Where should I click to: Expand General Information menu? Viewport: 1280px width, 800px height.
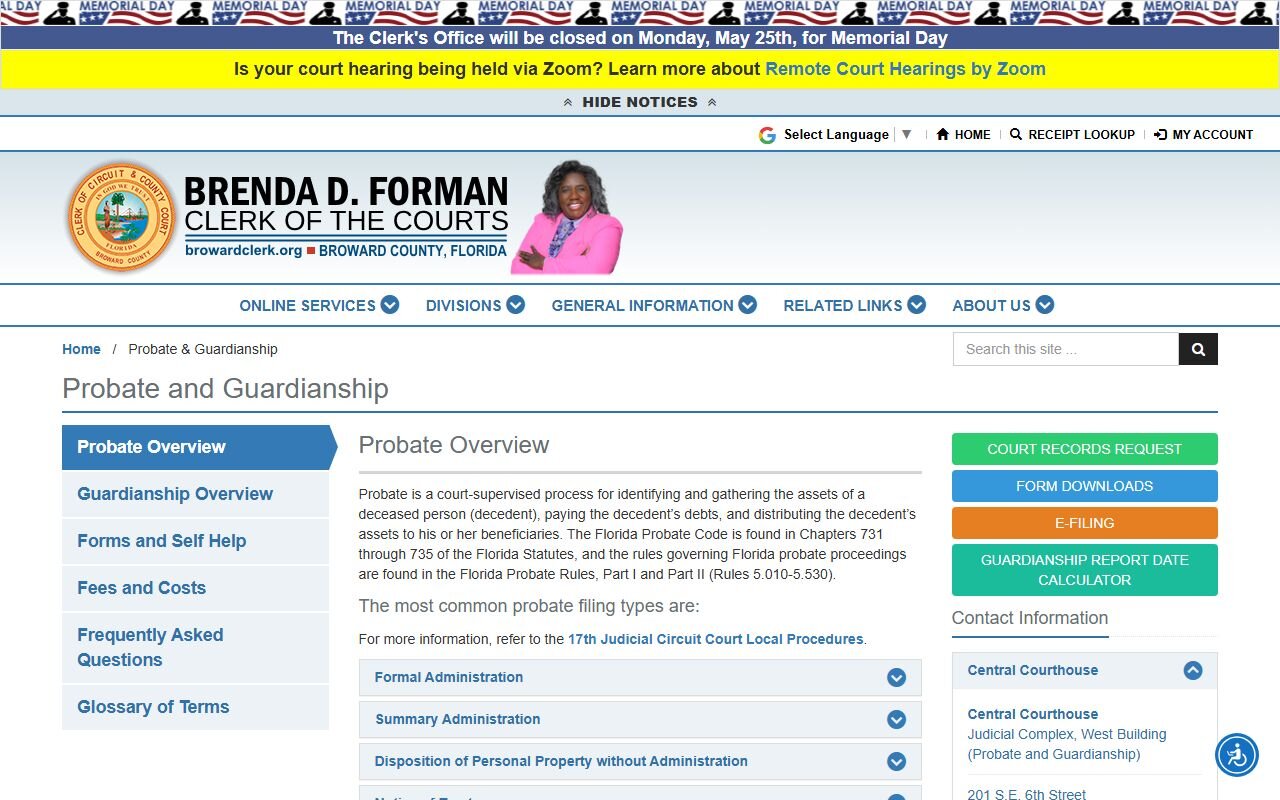(654, 305)
